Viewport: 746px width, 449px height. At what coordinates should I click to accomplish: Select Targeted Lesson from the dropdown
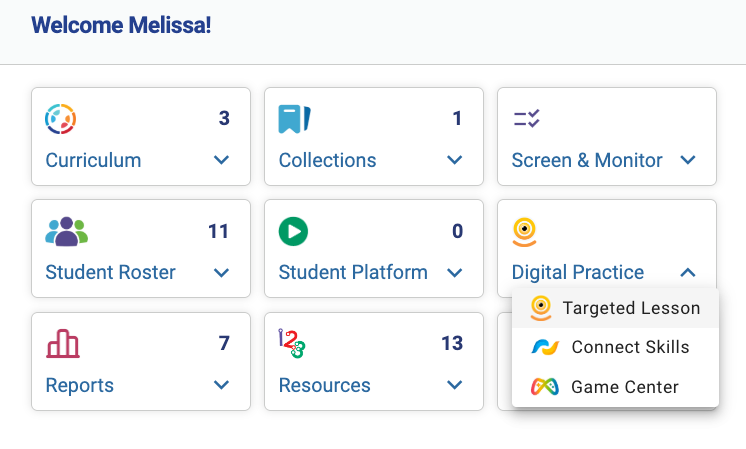pyautogui.click(x=615, y=308)
